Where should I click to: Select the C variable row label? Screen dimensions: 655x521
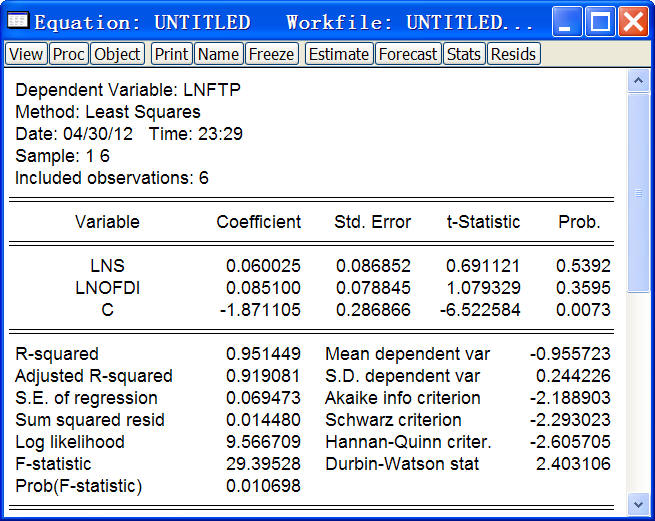tap(107, 310)
